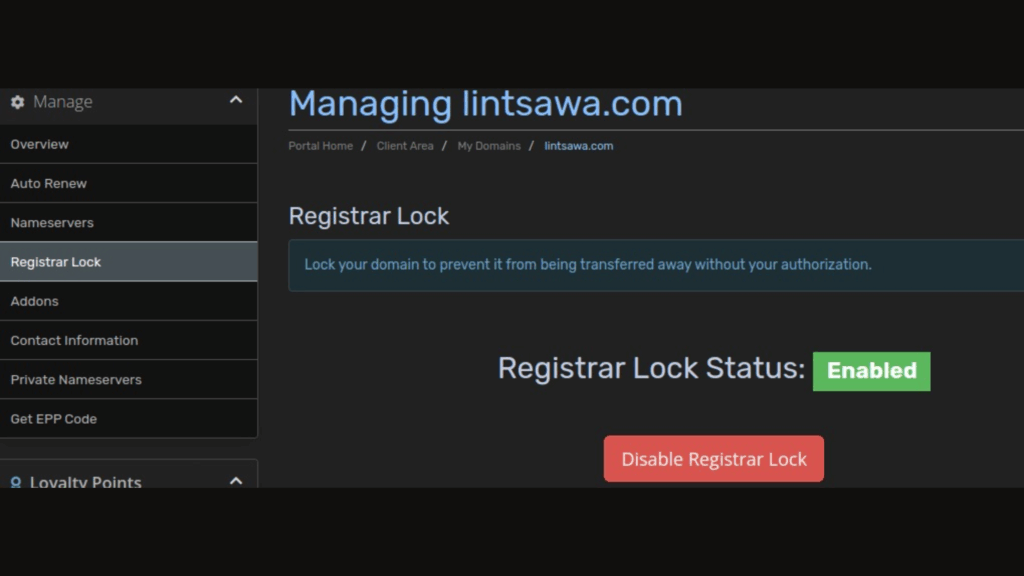Image resolution: width=1024 pixels, height=576 pixels.
Task: Click the lintsawa.com breadcrumb
Action: pos(579,146)
